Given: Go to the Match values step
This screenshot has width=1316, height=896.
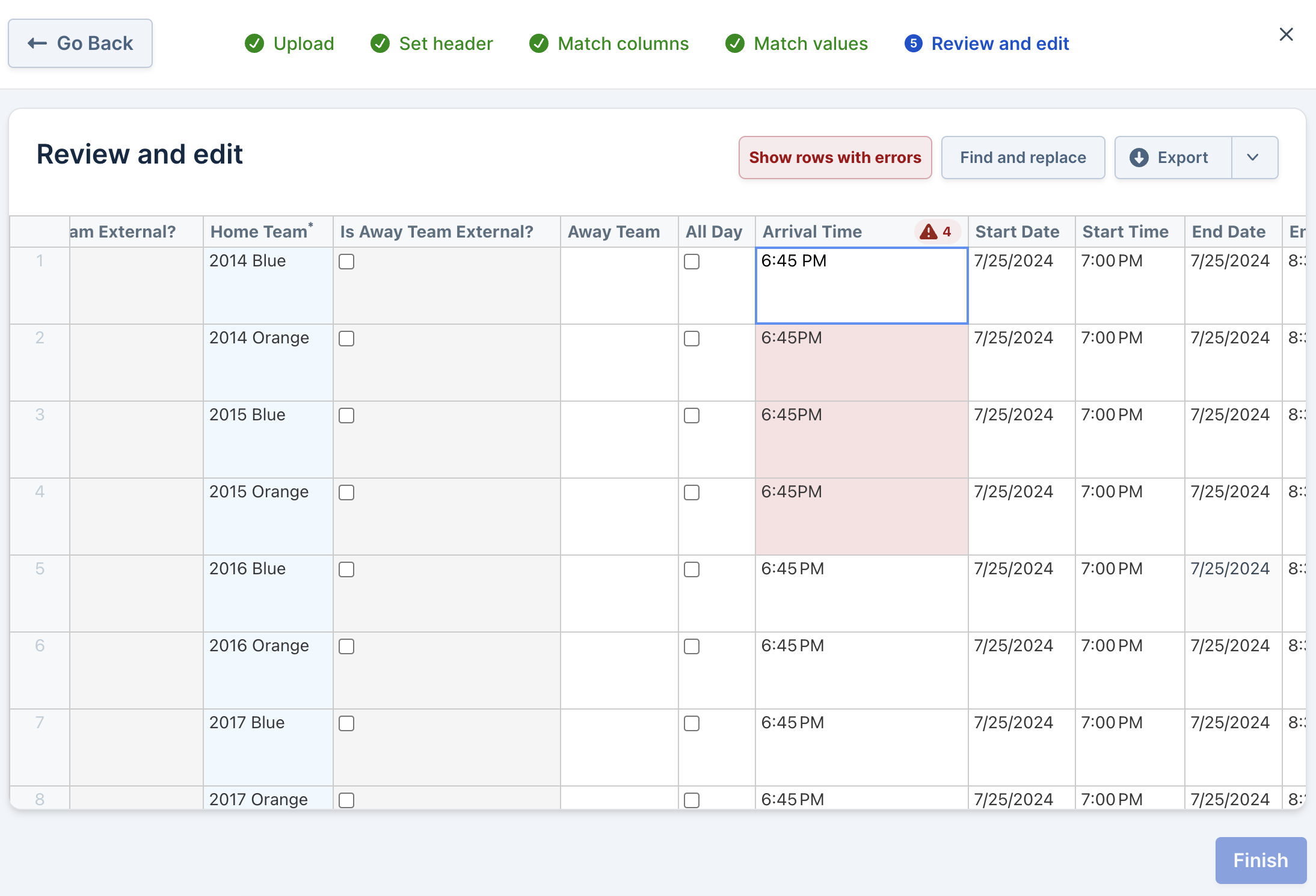Looking at the screenshot, I should click(x=796, y=43).
